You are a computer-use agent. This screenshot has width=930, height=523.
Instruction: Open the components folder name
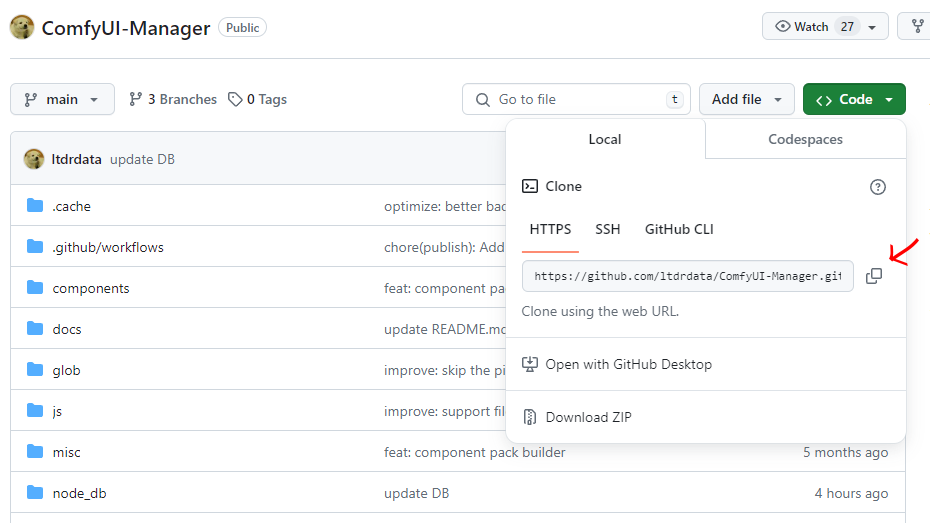tap(91, 288)
